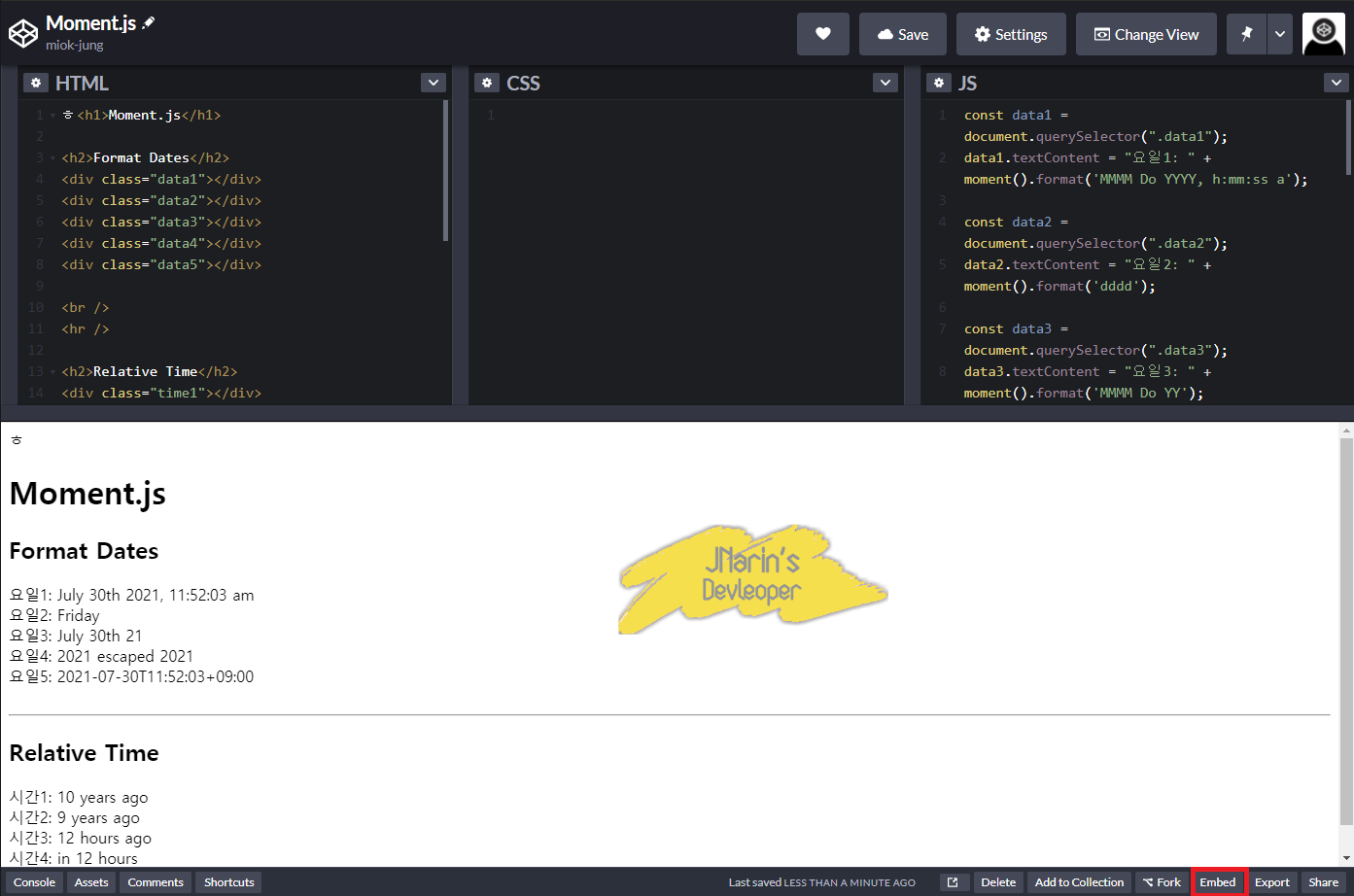The height and width of the screenshot is (896, 1354).
Task: Click the hr tag code line
Action: coord(86,328)
